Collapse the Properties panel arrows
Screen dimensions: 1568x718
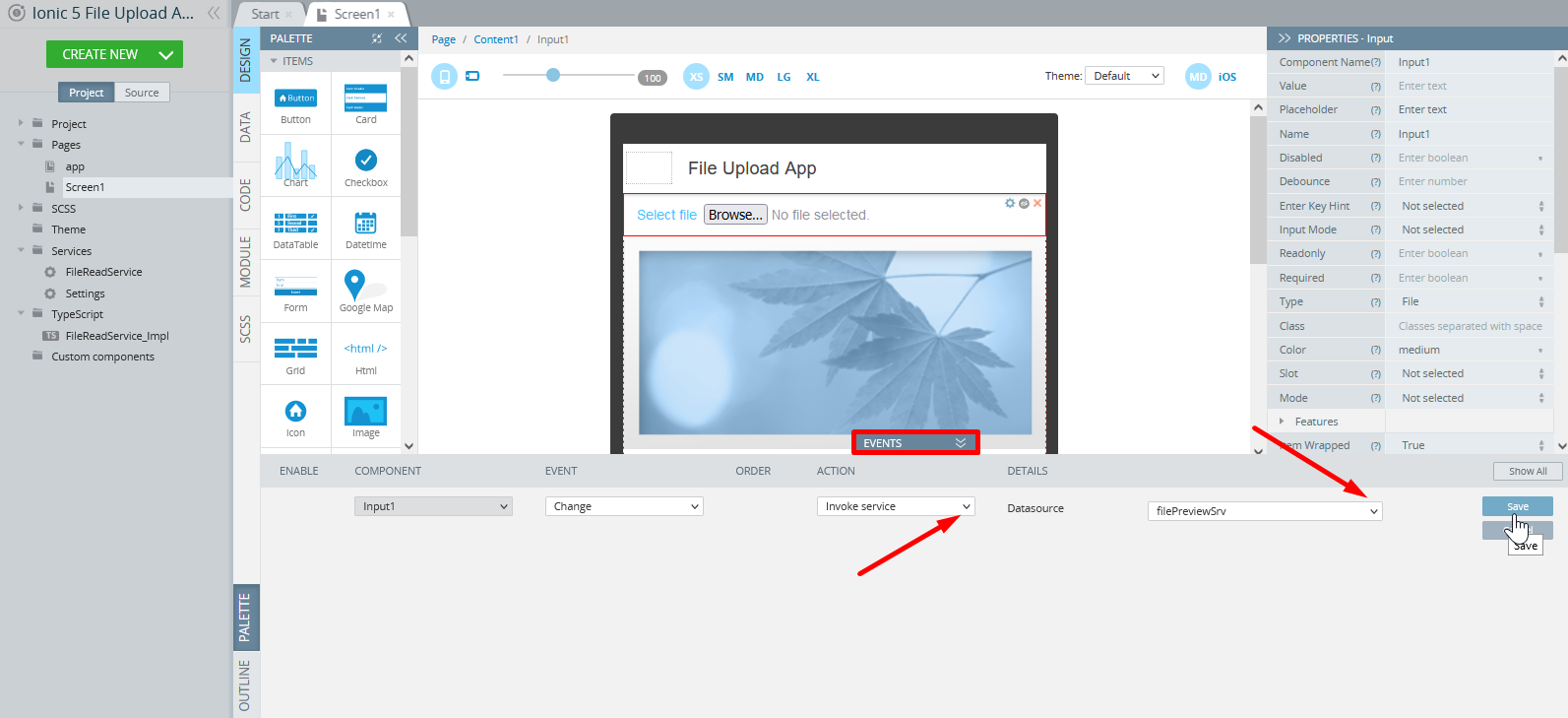pyautogui.click(x=1285, y=38)
